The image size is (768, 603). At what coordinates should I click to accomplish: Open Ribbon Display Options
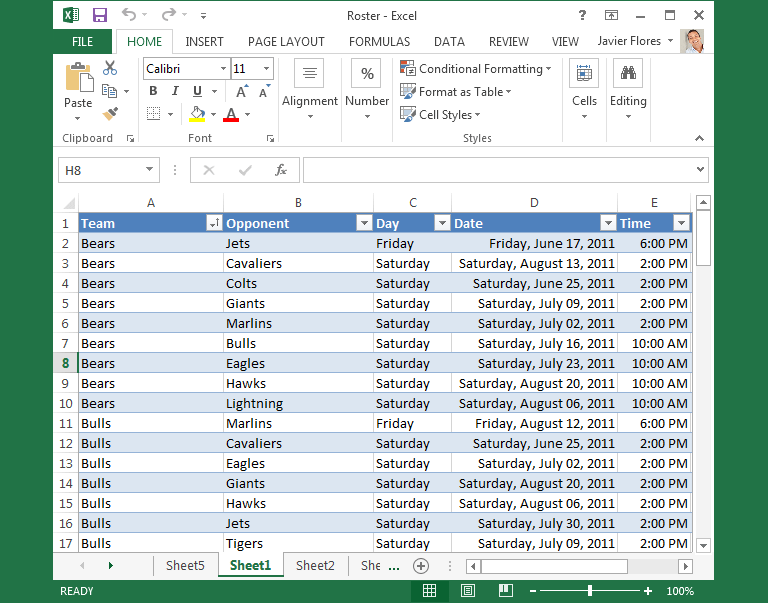click(x=611, y=15)
